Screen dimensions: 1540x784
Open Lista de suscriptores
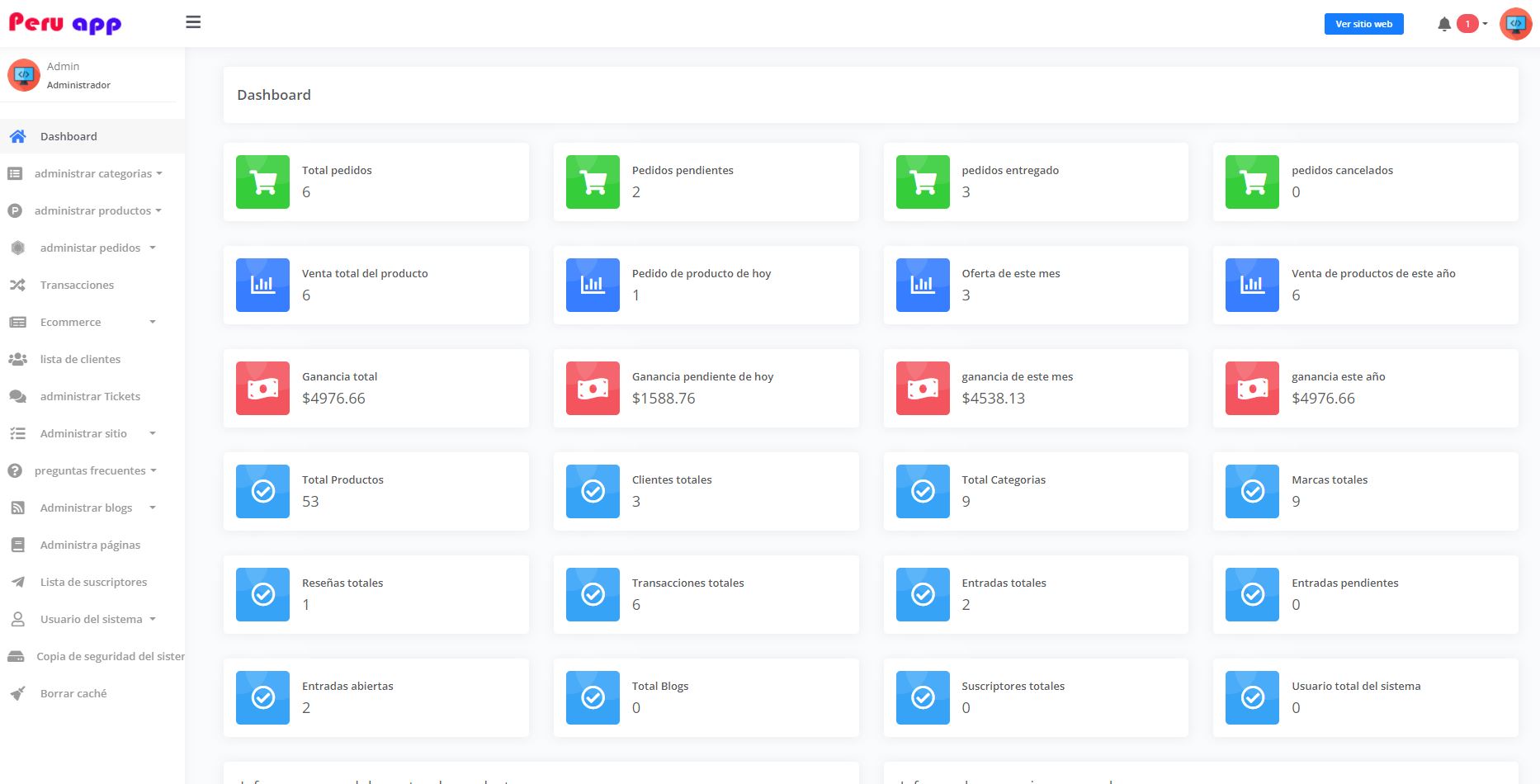click(x=92, y=582)
